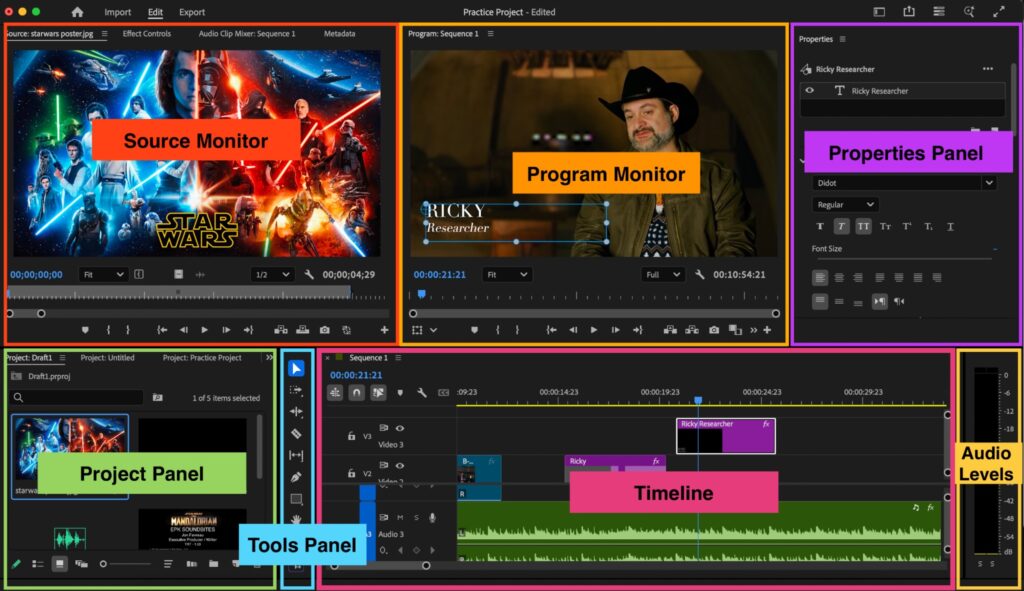Expand Project panel tabs overflow chevron

point(269,357)
